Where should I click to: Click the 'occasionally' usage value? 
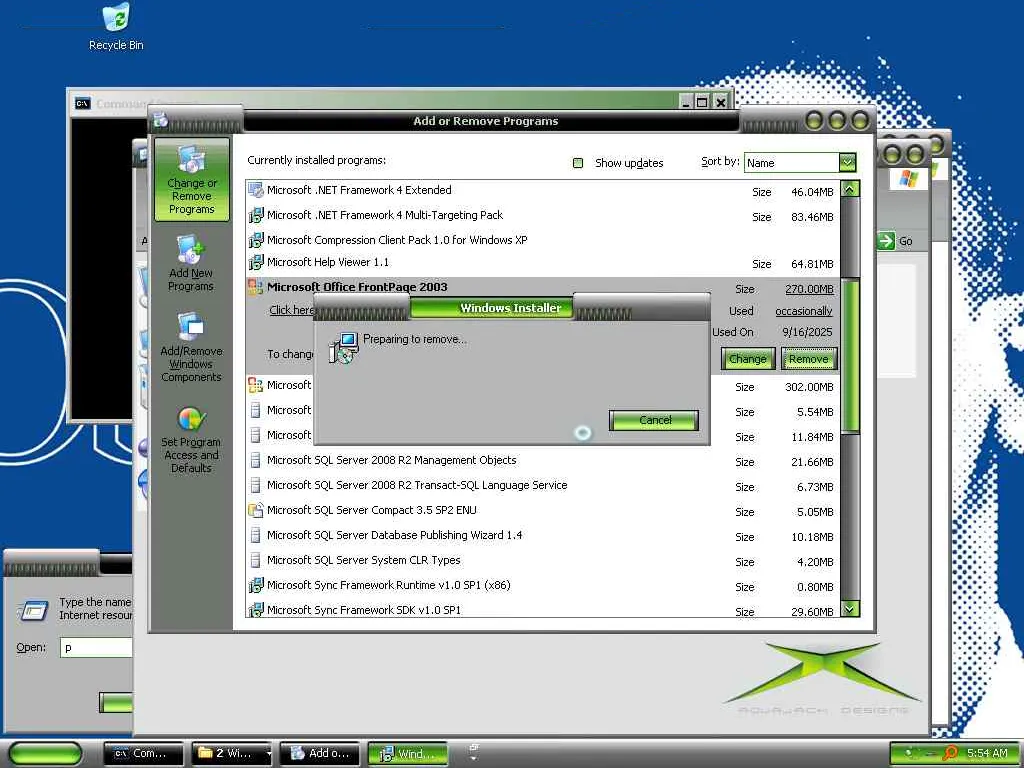coord(804,311)
